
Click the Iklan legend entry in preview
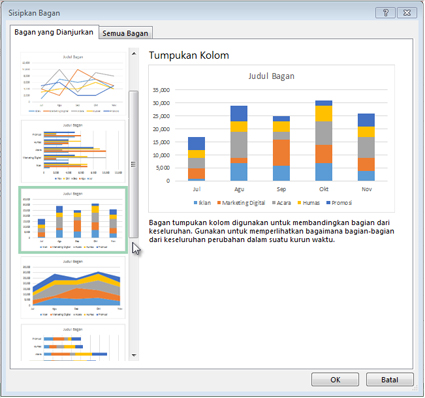(x=202, y=203)
